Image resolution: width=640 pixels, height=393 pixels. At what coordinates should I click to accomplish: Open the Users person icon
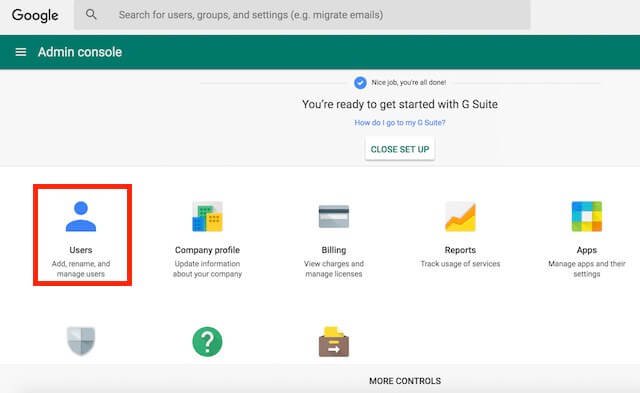[x=81, y=216]
